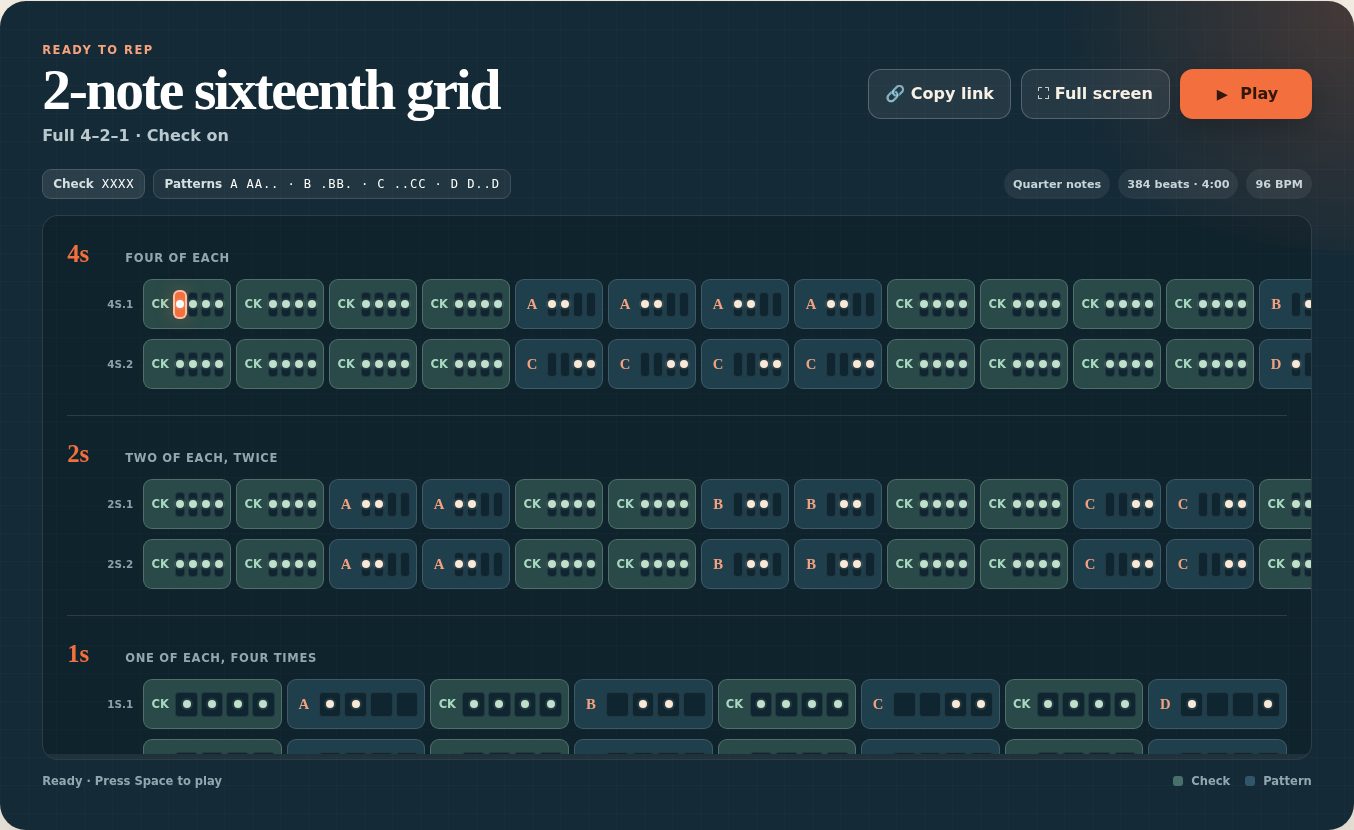The width and height of the screenshot is (1354, 830).
Task: Select the CK cell between C and D in 1S.1
Action: (1074, 704)
